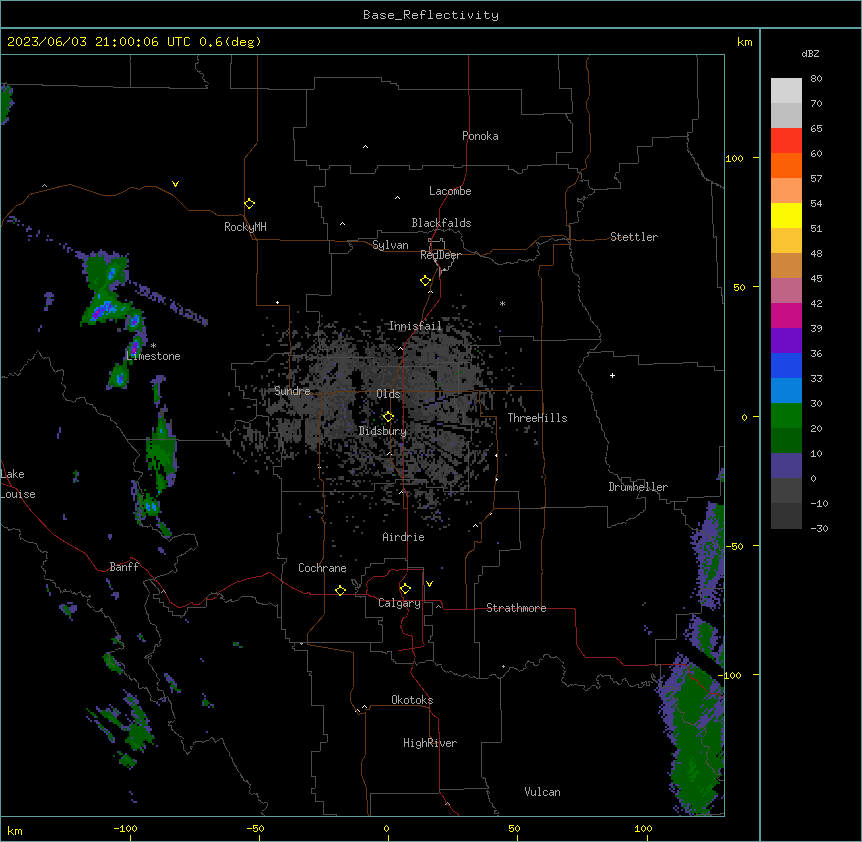Click the bright green 20-30 dBZ swatch
The width and height of the screenshot is (862, 842).
click(786, 416)
